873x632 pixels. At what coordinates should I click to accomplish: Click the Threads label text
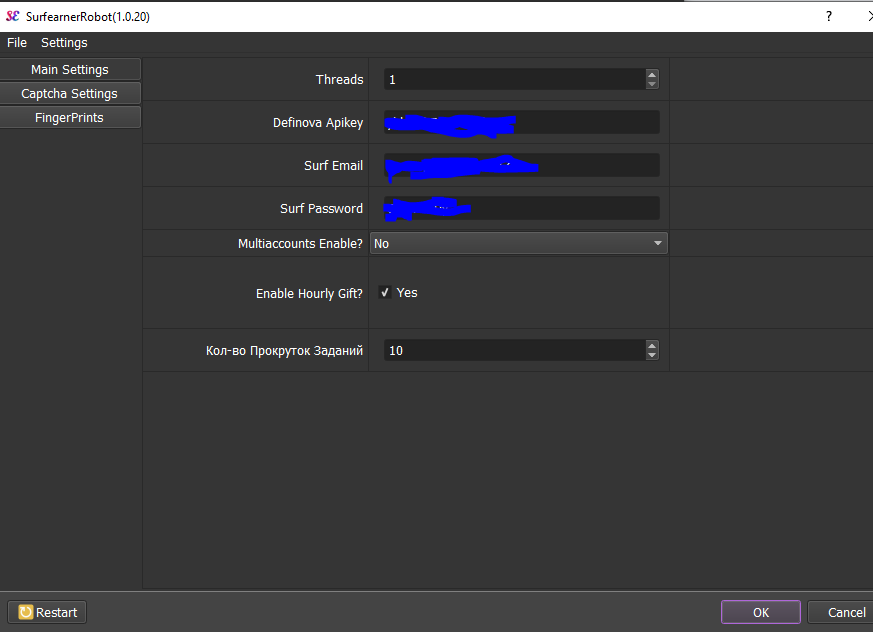339,80
